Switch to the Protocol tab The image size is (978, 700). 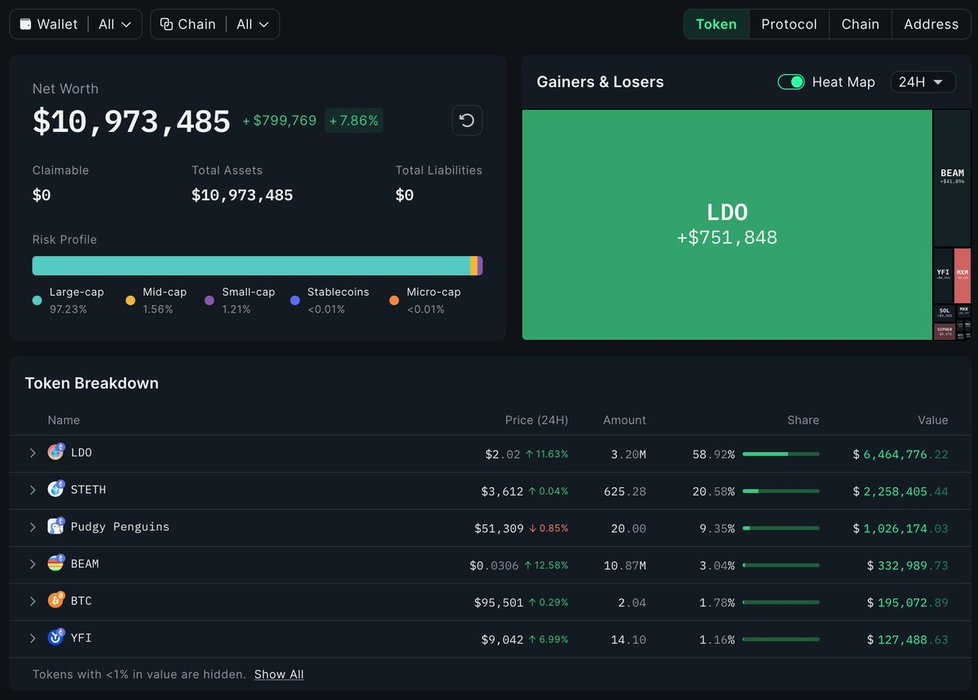point(789,24)
